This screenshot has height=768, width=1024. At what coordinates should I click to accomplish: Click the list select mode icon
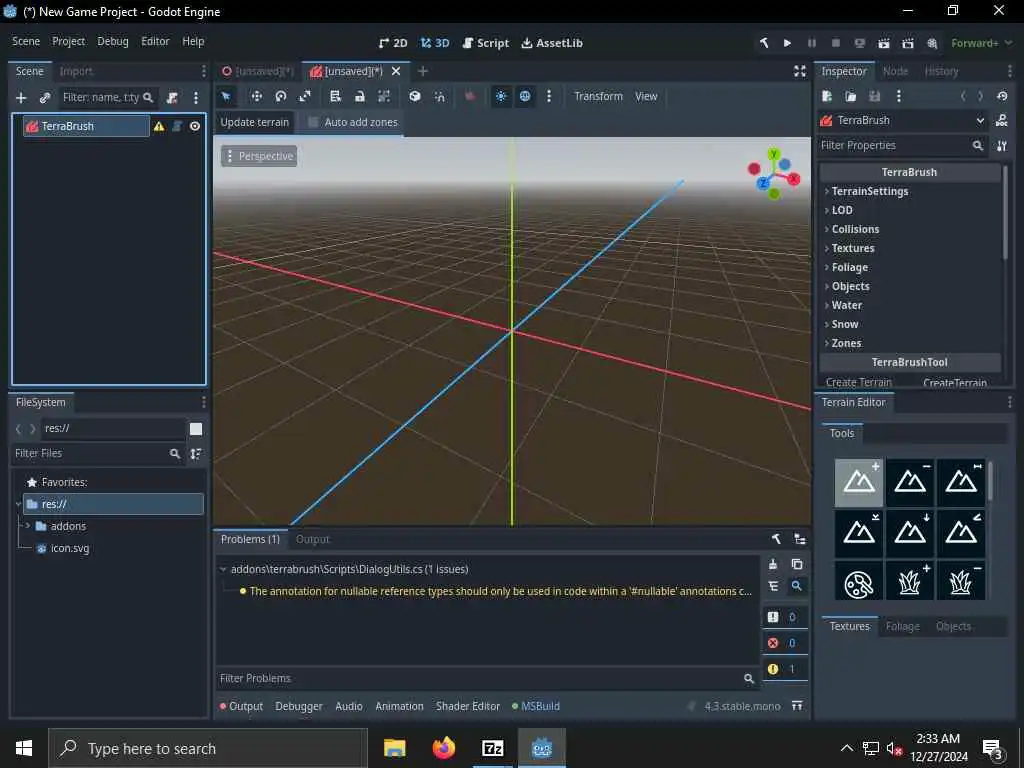pos(335,97)
